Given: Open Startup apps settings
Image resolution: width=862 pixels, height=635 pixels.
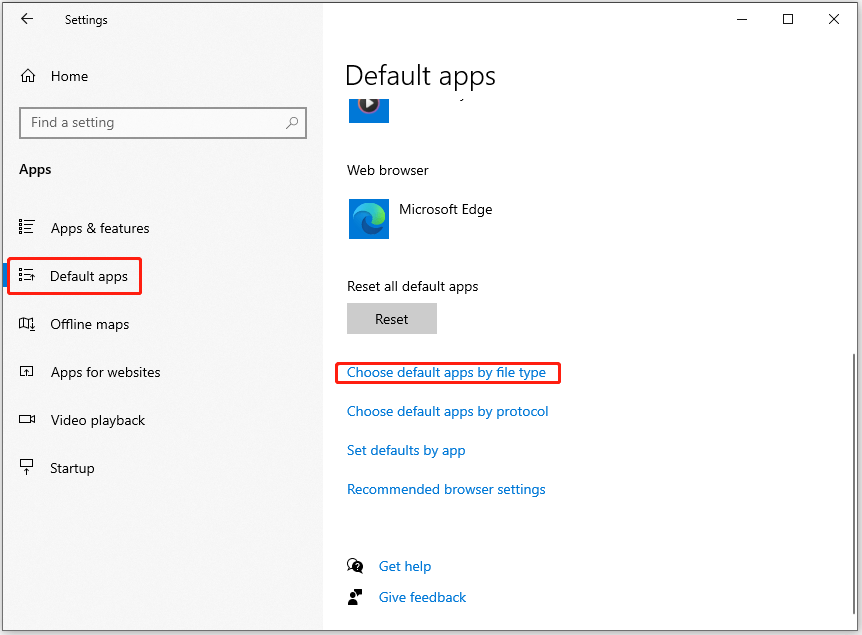Looking at the screenshot, I should [72, 468].
